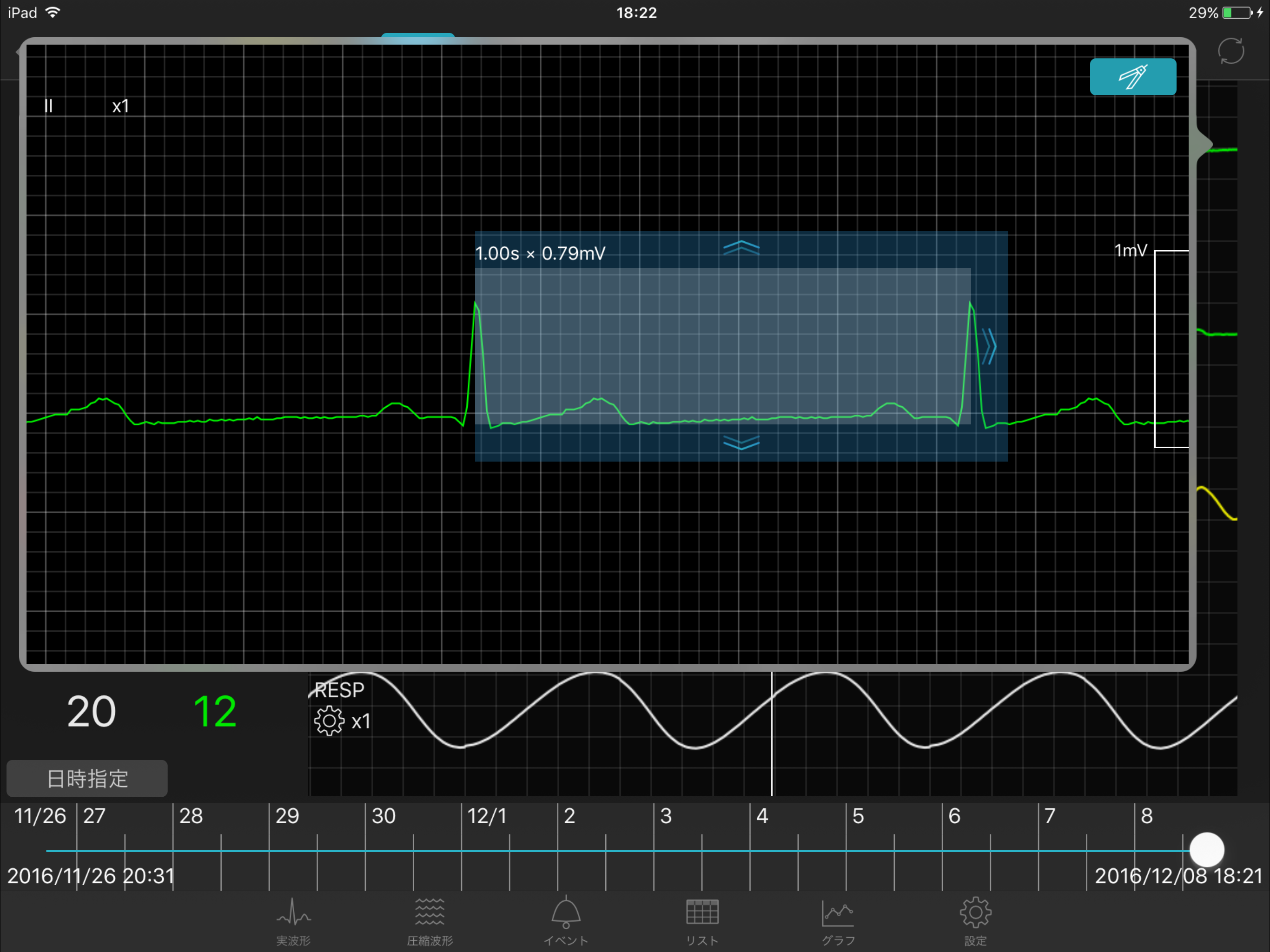Tap the end timestamp 2016/12/08 18:21
1270x952 pixels.
pos(1178,876)
